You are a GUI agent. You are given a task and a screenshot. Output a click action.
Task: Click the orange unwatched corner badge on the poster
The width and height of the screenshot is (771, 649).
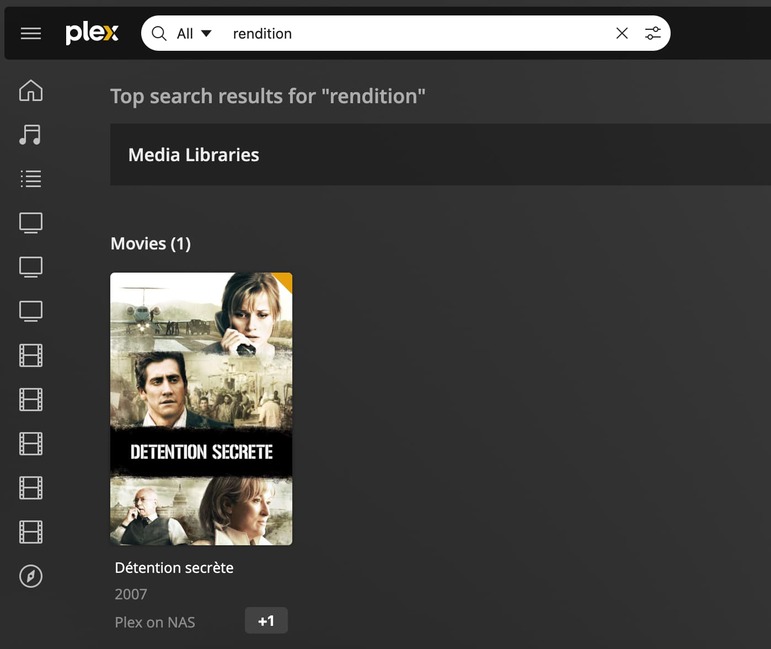coord(285,280)
